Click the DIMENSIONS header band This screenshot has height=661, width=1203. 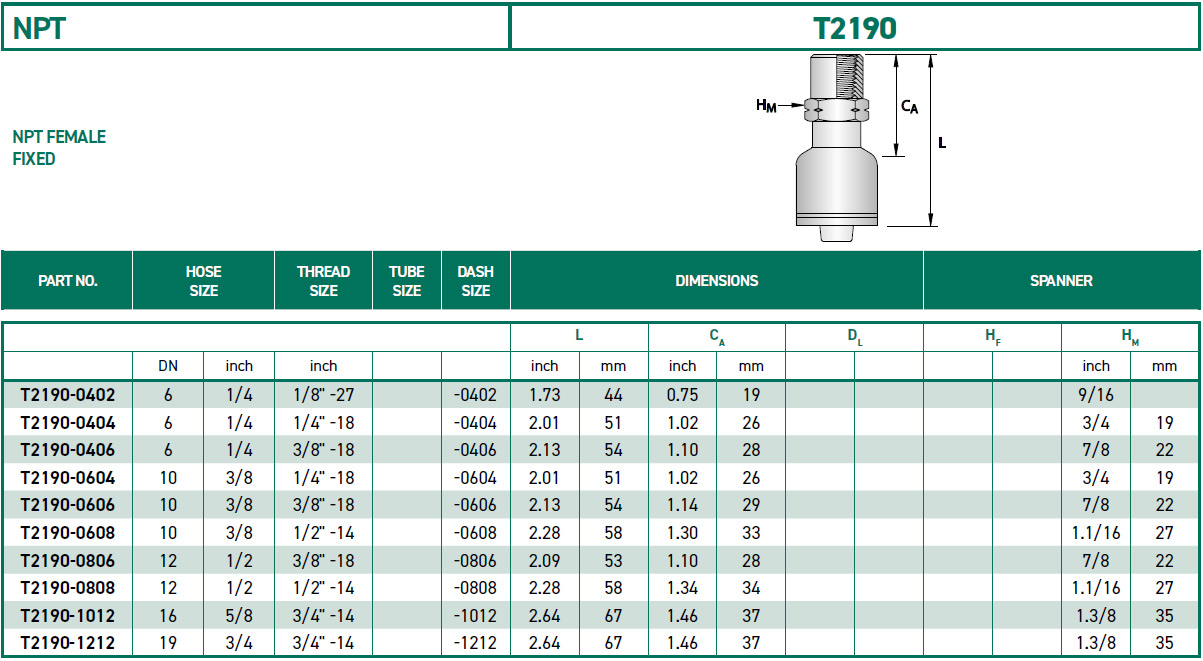[x=717, y=281]
